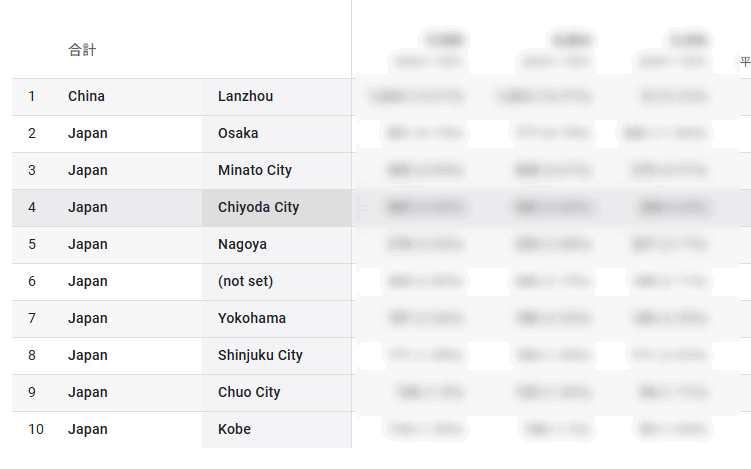
Task: Click the Minato City cell
Action: 255,171
